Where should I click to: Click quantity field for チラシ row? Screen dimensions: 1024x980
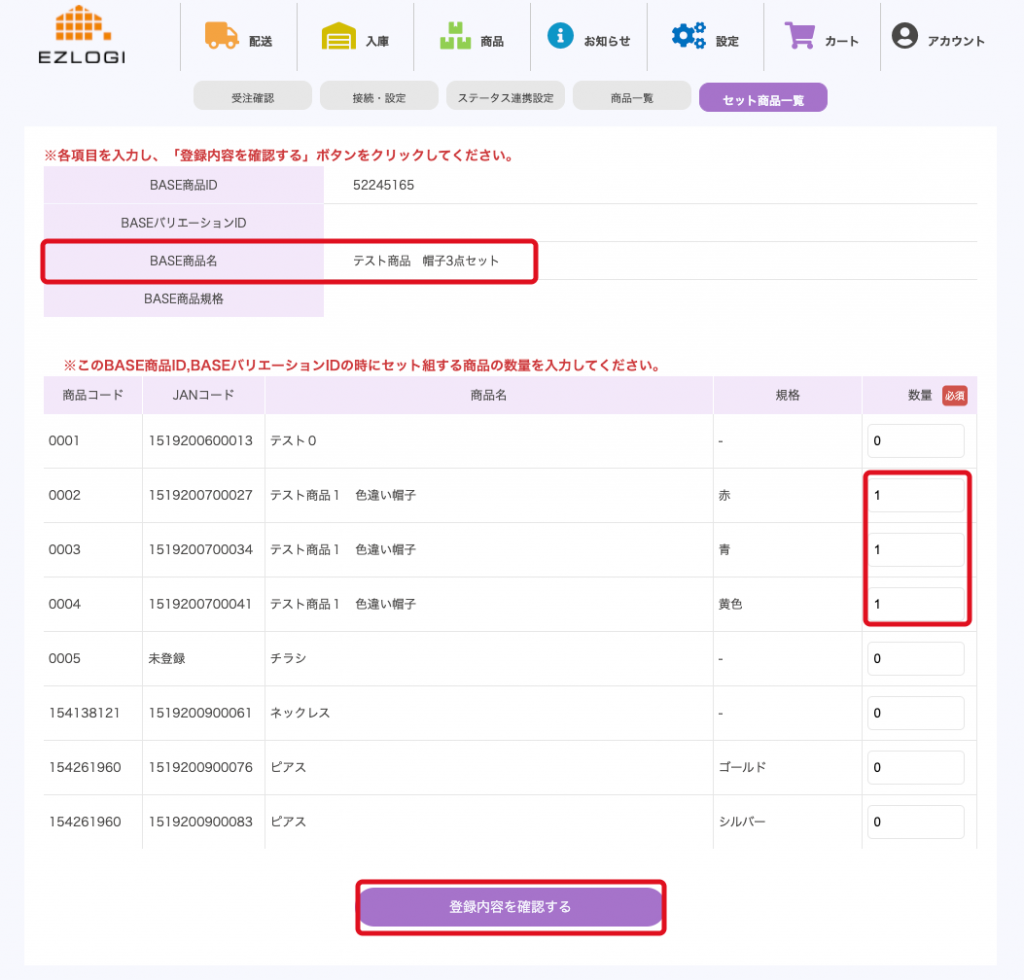tap(915, 659)
